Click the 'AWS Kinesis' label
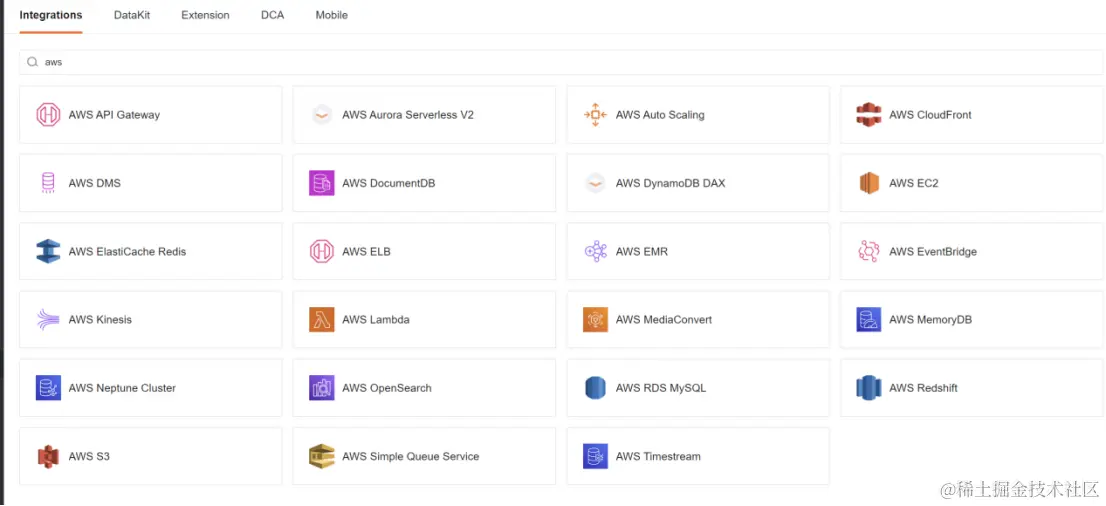 [100, 320]
